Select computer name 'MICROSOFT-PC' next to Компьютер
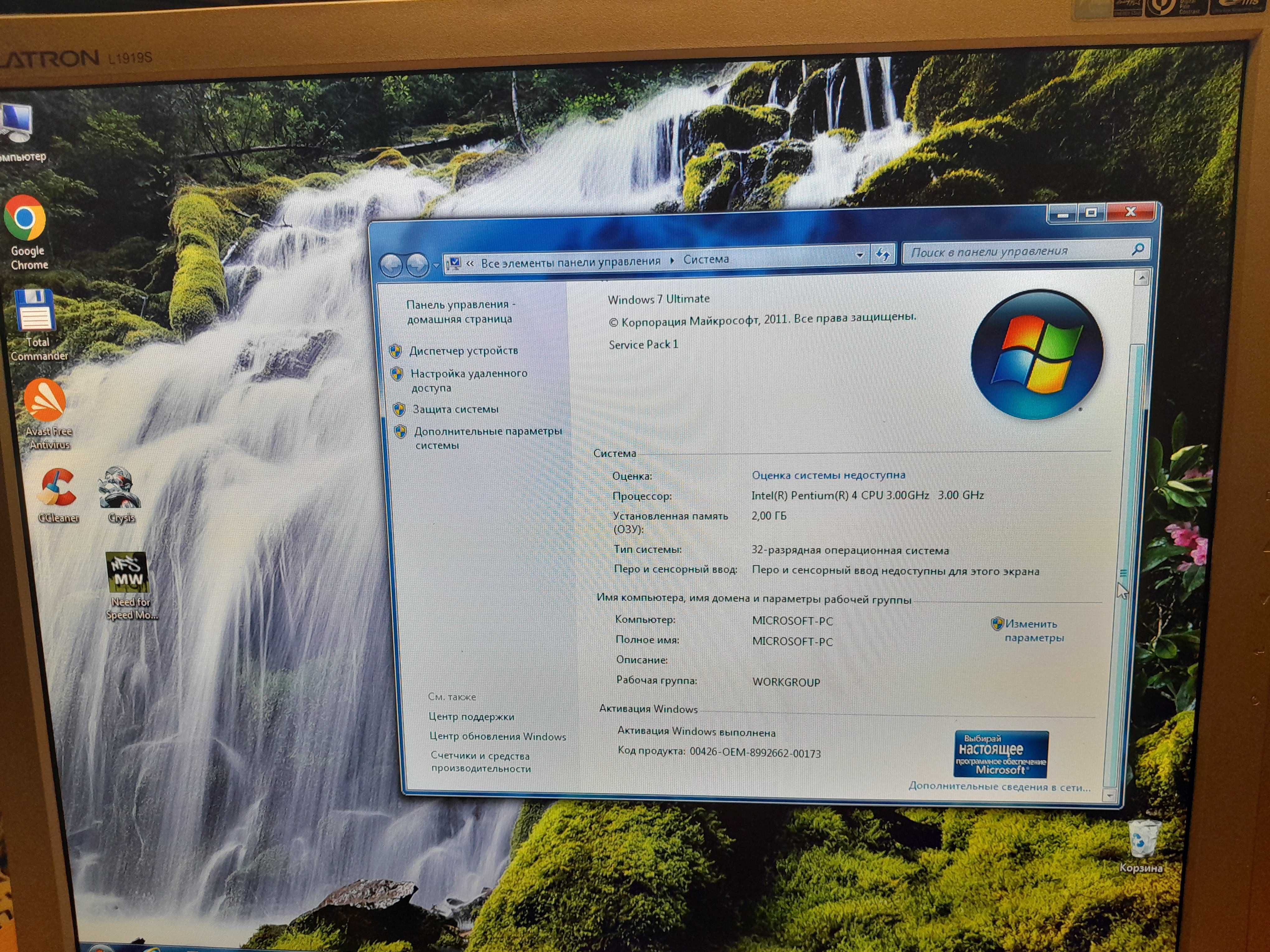 click(792, 621)
